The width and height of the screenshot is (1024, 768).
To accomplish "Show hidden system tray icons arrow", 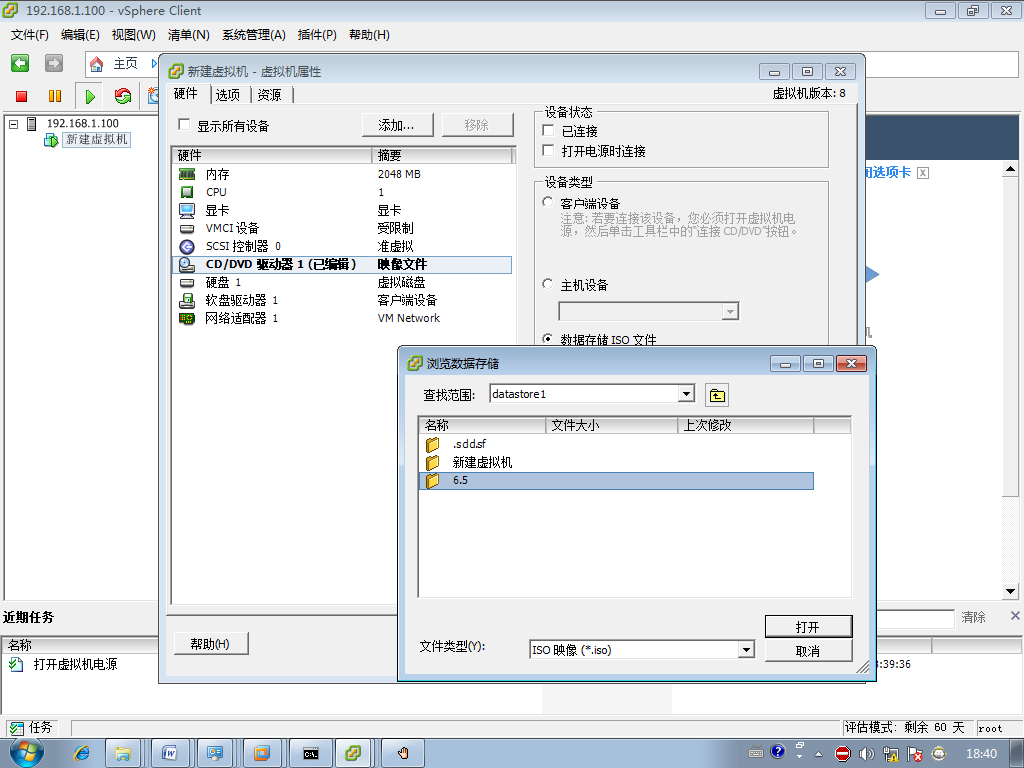I will point(818,754).
